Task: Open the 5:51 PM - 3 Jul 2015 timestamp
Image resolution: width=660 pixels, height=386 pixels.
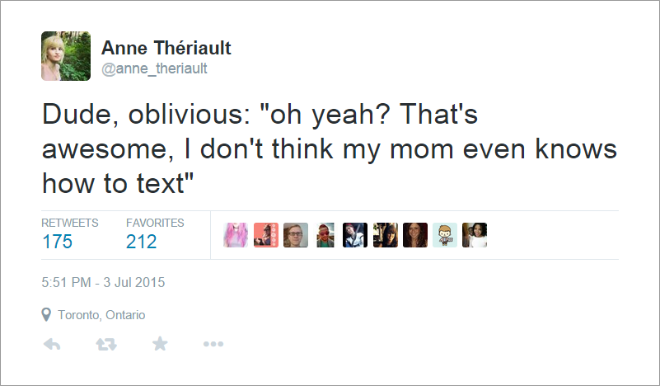Action: [x=103, y=282]
